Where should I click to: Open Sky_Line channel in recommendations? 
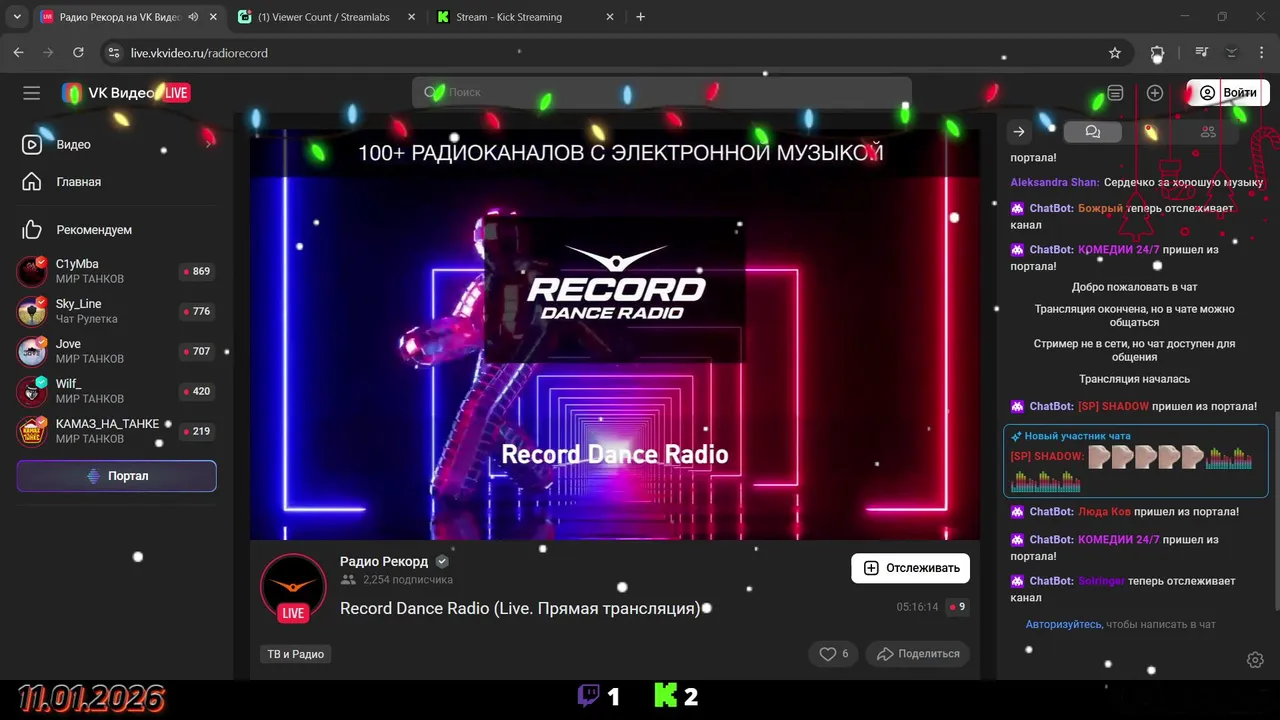tap(116, 311)
